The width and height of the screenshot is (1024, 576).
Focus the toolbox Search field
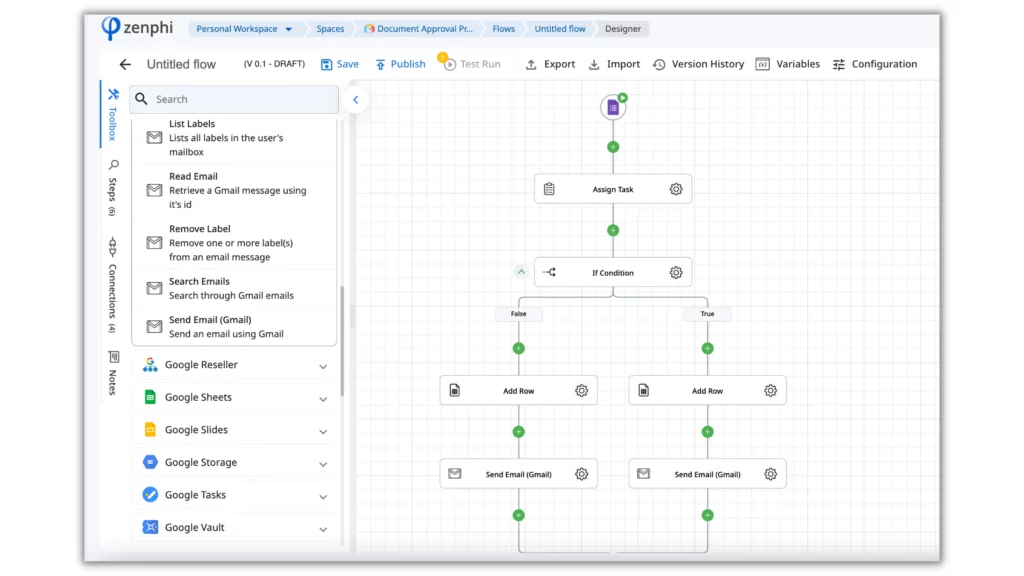click(234, 99)
